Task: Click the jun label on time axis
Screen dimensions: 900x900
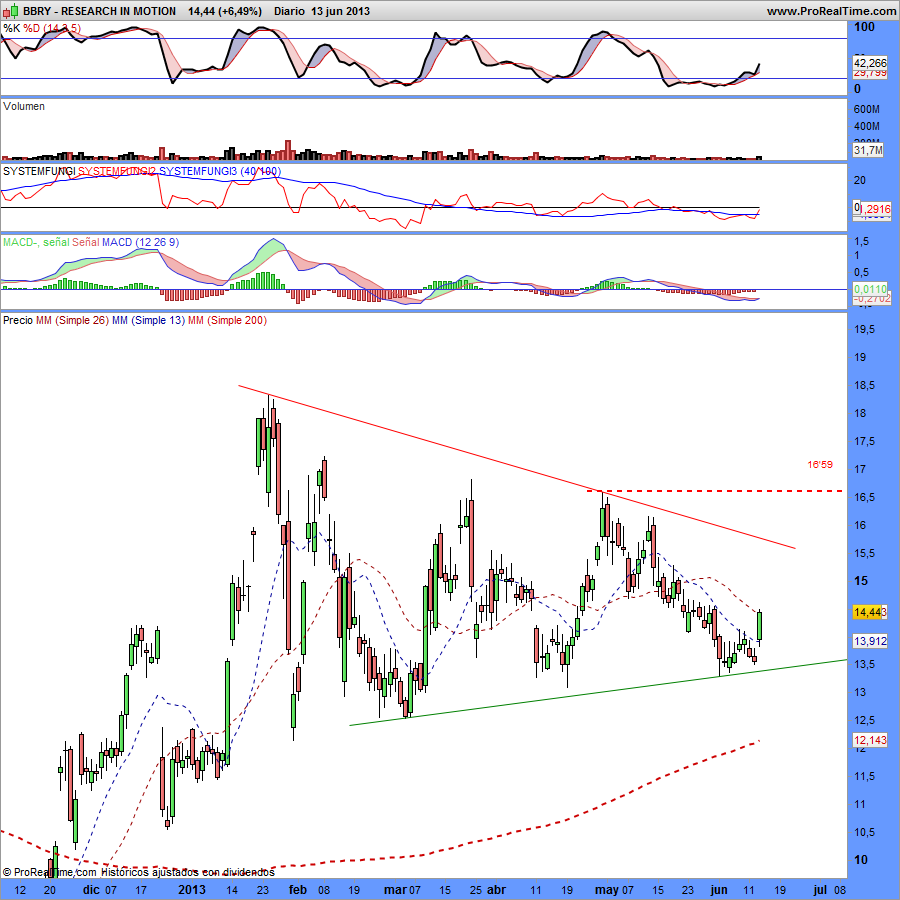Action: 719,890
